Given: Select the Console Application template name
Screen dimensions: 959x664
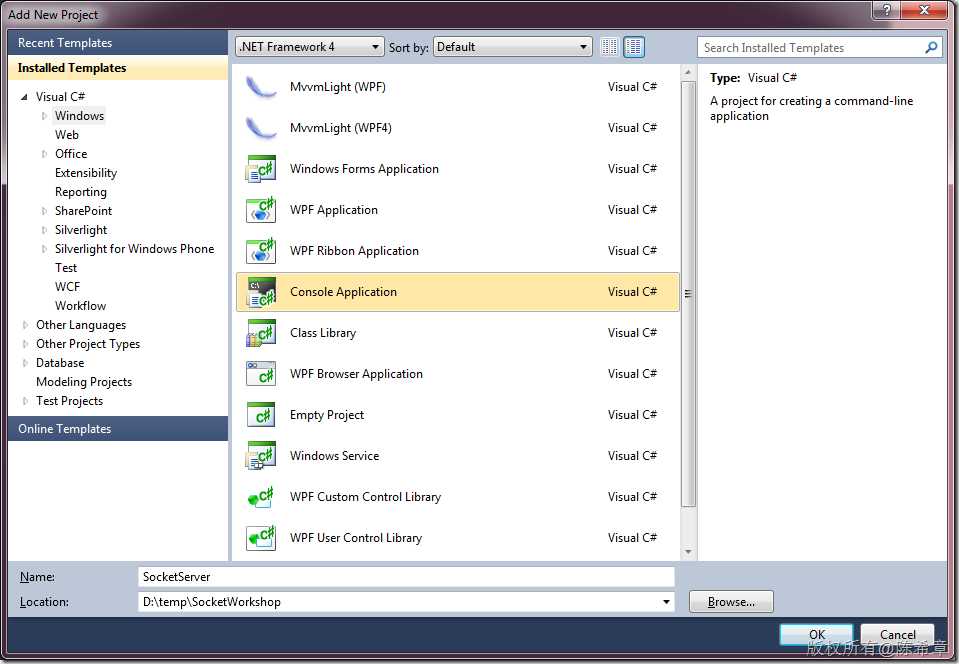Looking at the screenshot, I should (x=343, y=292).
